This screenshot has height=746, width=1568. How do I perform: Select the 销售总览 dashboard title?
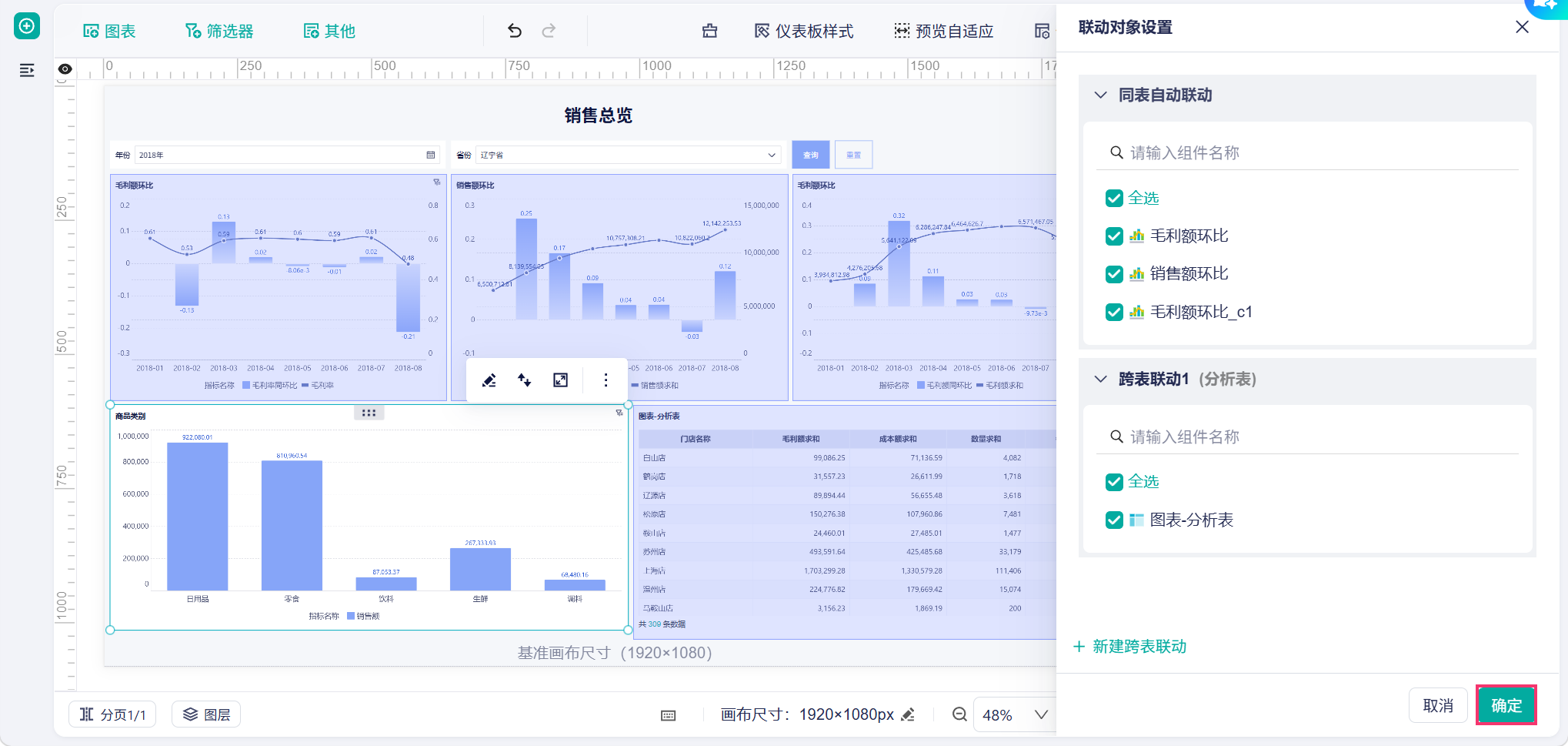click(x=599, y=115)
